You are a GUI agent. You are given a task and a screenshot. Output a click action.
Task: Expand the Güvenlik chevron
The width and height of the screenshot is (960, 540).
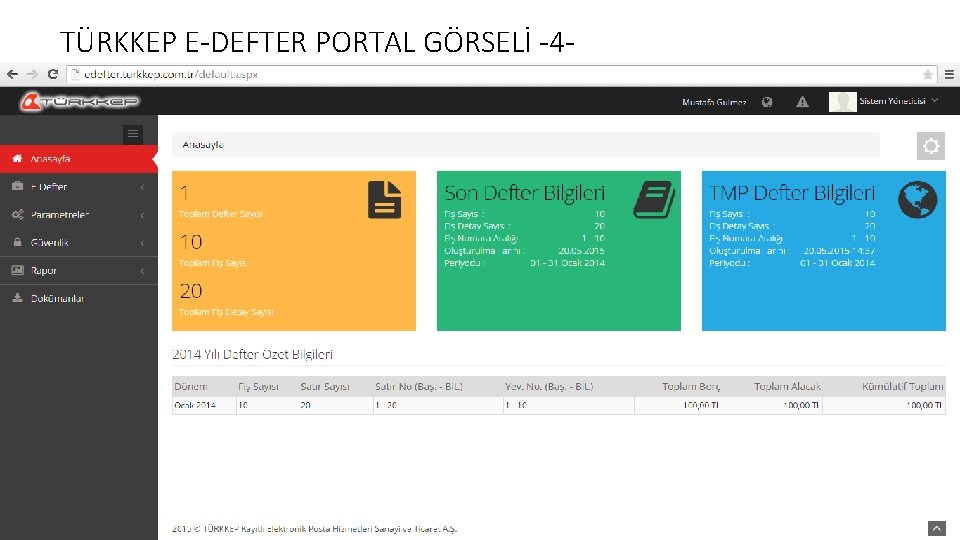142,243
